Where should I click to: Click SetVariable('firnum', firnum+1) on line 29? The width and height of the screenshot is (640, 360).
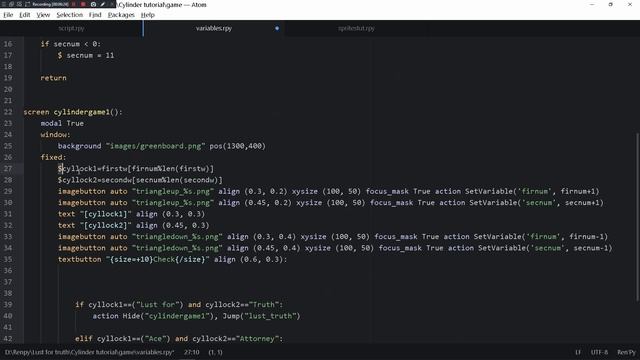[x=532, y=191]
